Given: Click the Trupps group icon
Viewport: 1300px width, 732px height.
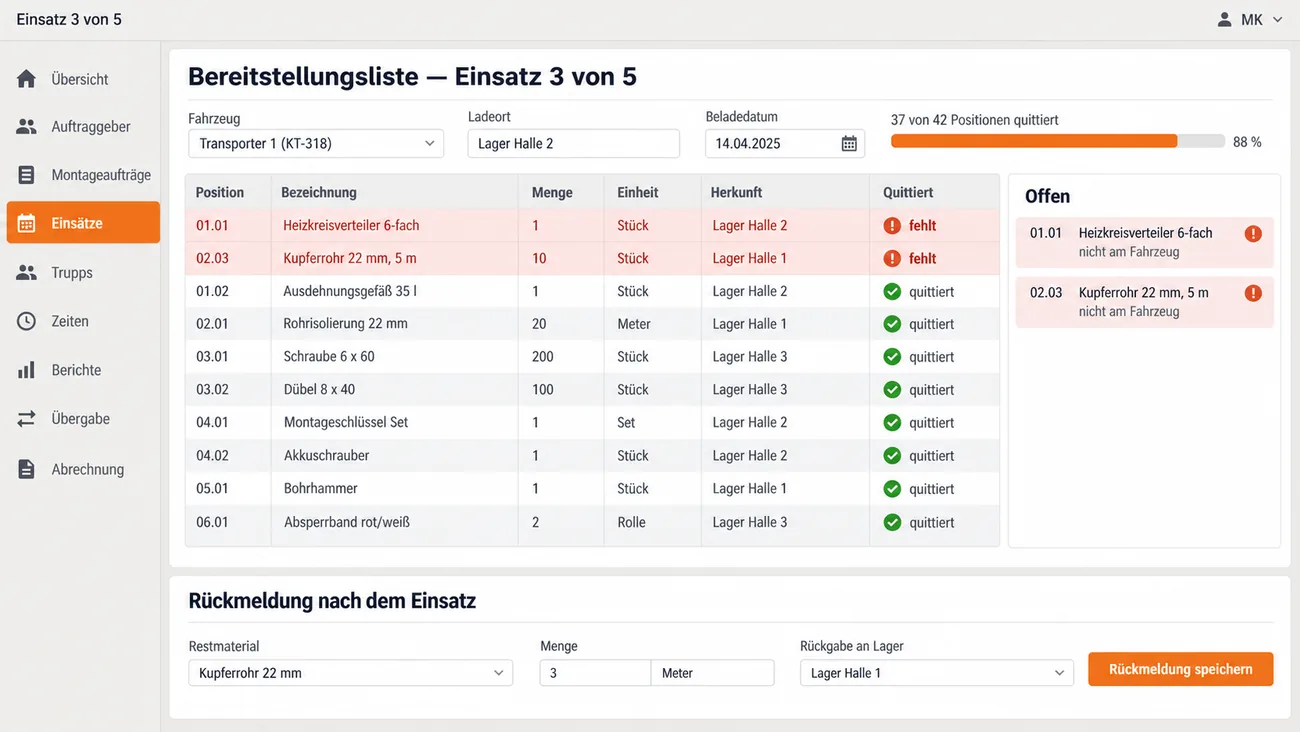Looking at the screenshot, I should (x=27, y=272).
